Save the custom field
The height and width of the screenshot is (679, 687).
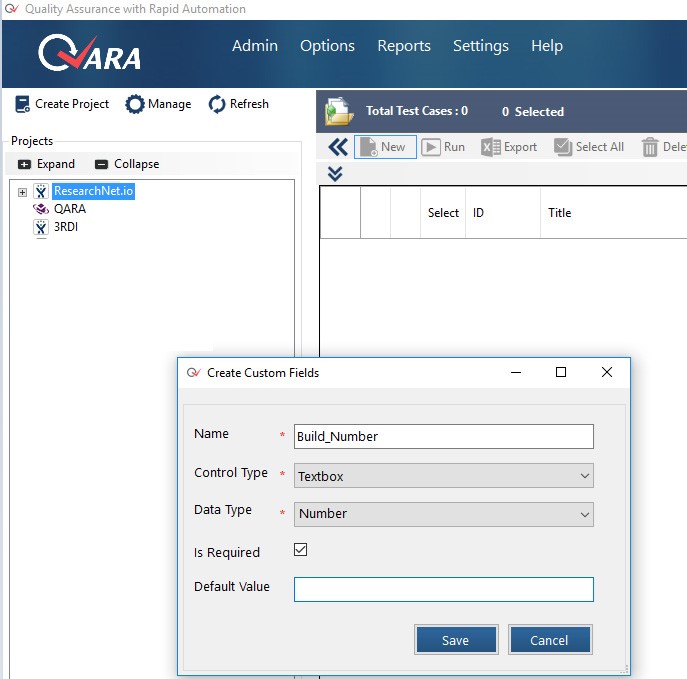(456, 640)
